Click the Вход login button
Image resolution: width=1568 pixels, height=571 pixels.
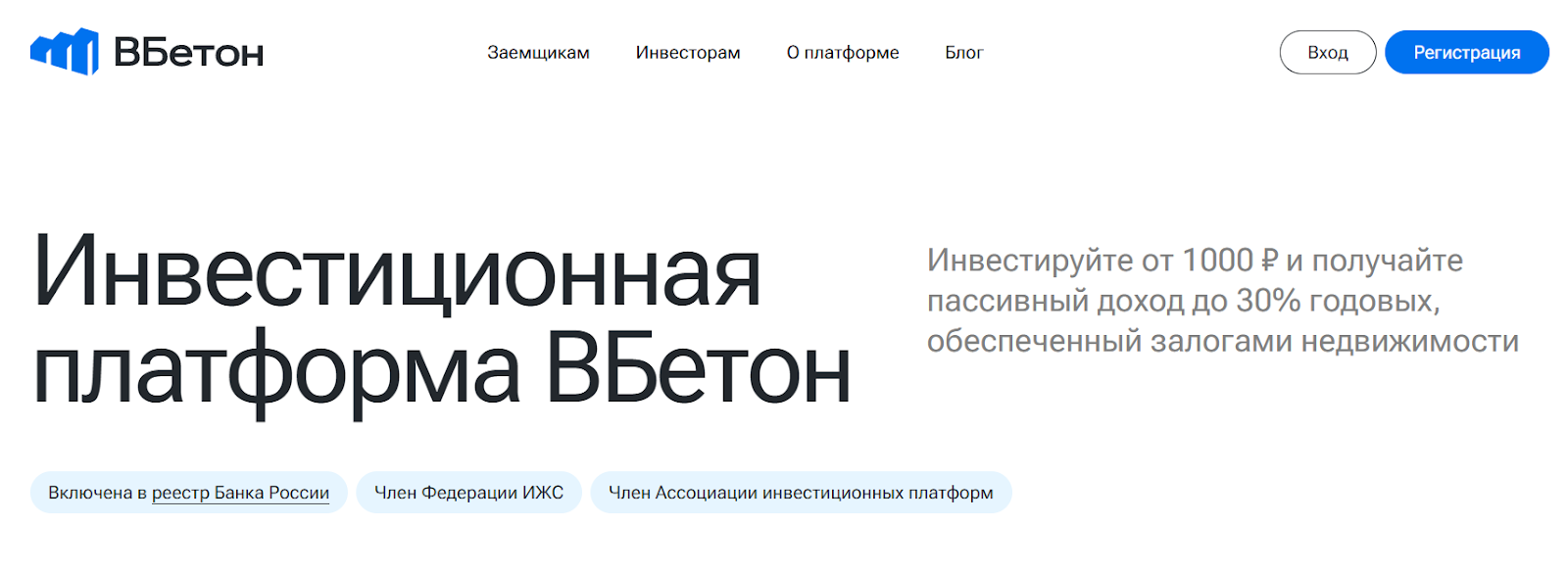[1328, 53]
